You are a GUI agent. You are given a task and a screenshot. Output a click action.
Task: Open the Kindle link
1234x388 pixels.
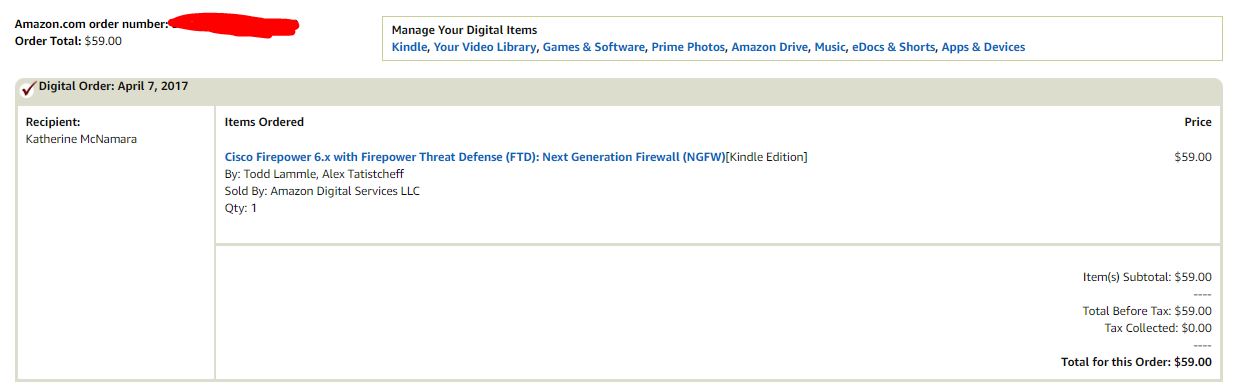pos(409,47)
